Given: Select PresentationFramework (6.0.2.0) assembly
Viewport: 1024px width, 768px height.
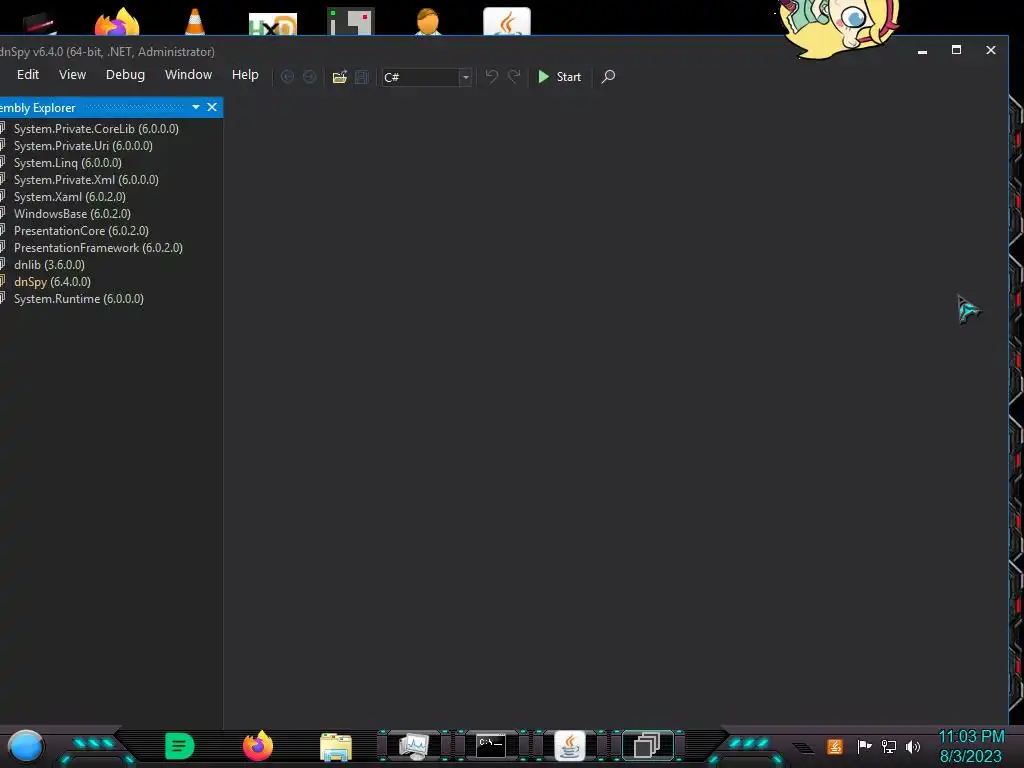Looking at the screenshot, I should 98,248.
